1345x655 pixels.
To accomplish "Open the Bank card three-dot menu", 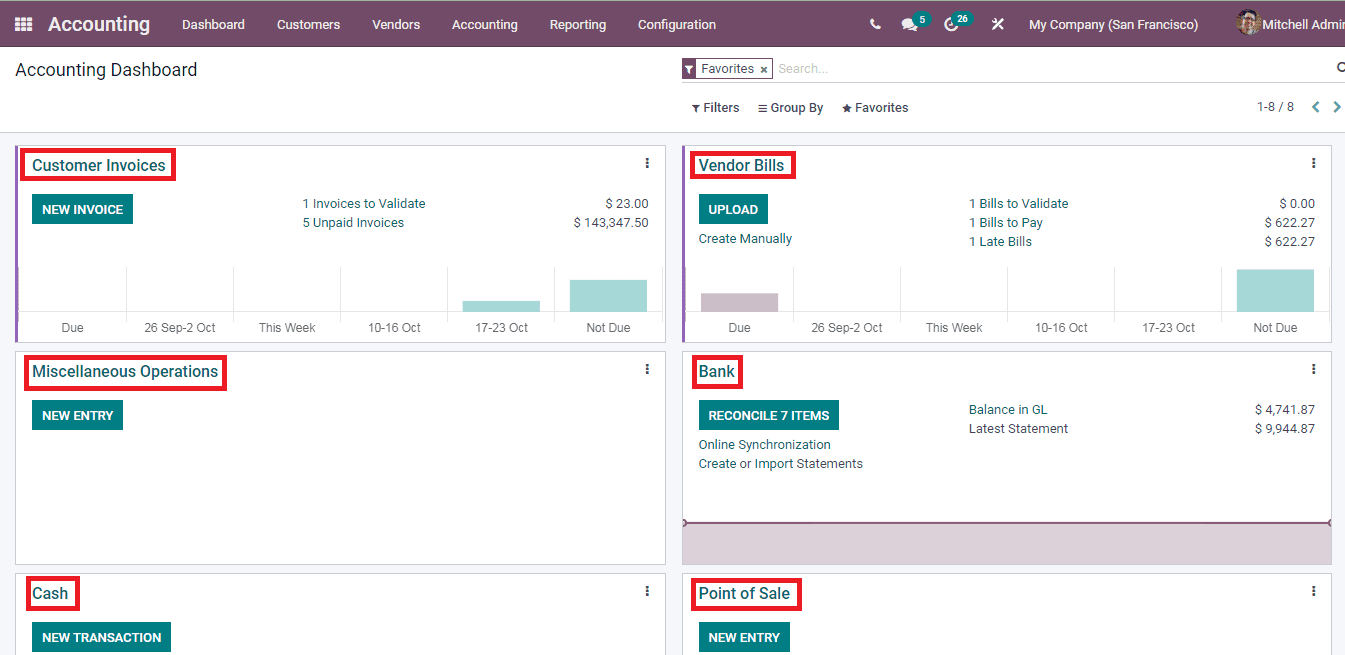I will tap(1313, 368).
